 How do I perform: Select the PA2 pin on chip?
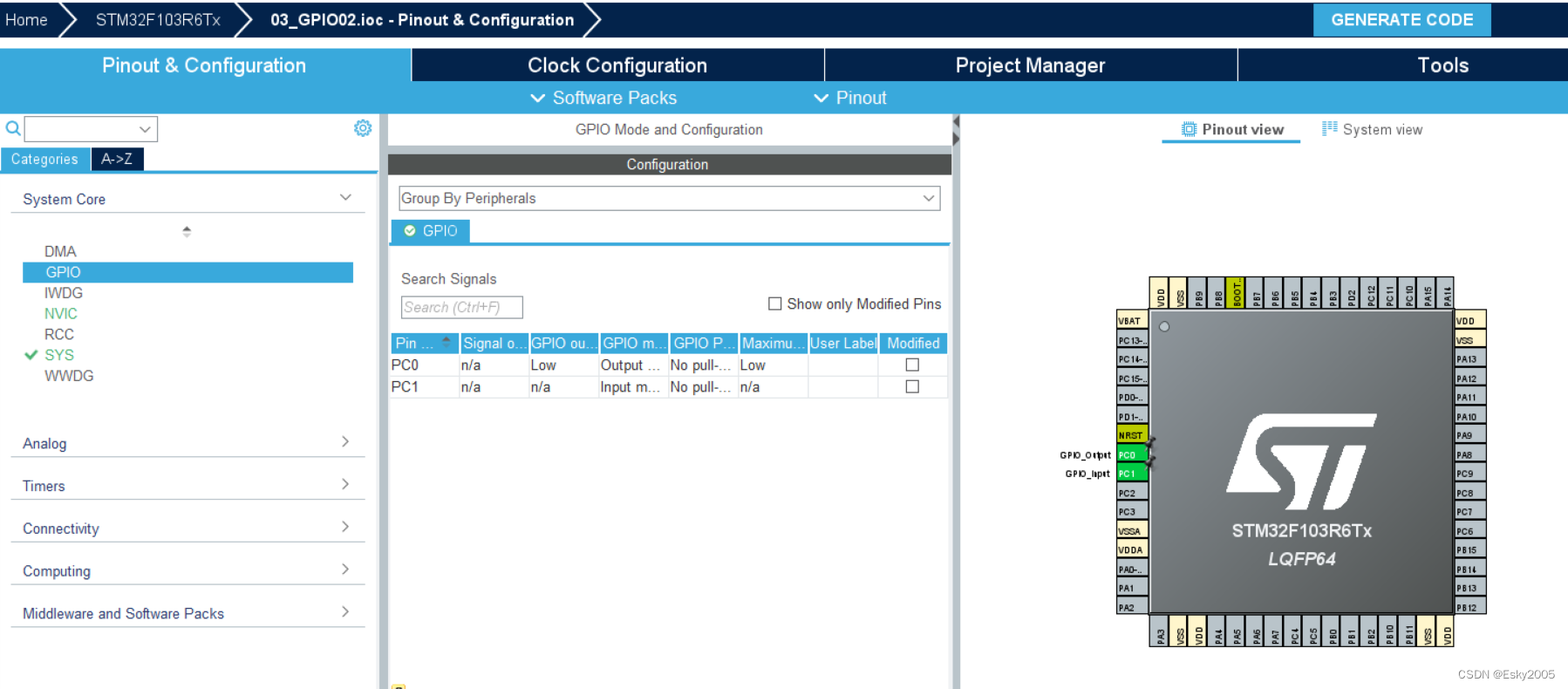tap(1132, 607)
